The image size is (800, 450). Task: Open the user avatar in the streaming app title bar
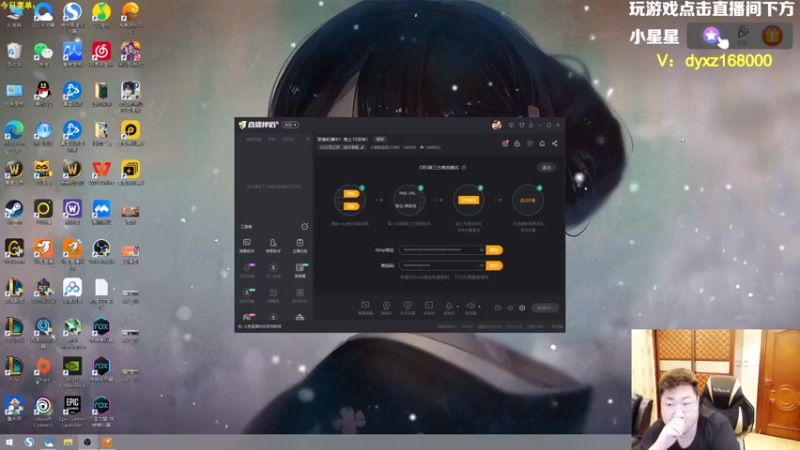(496, 125)
